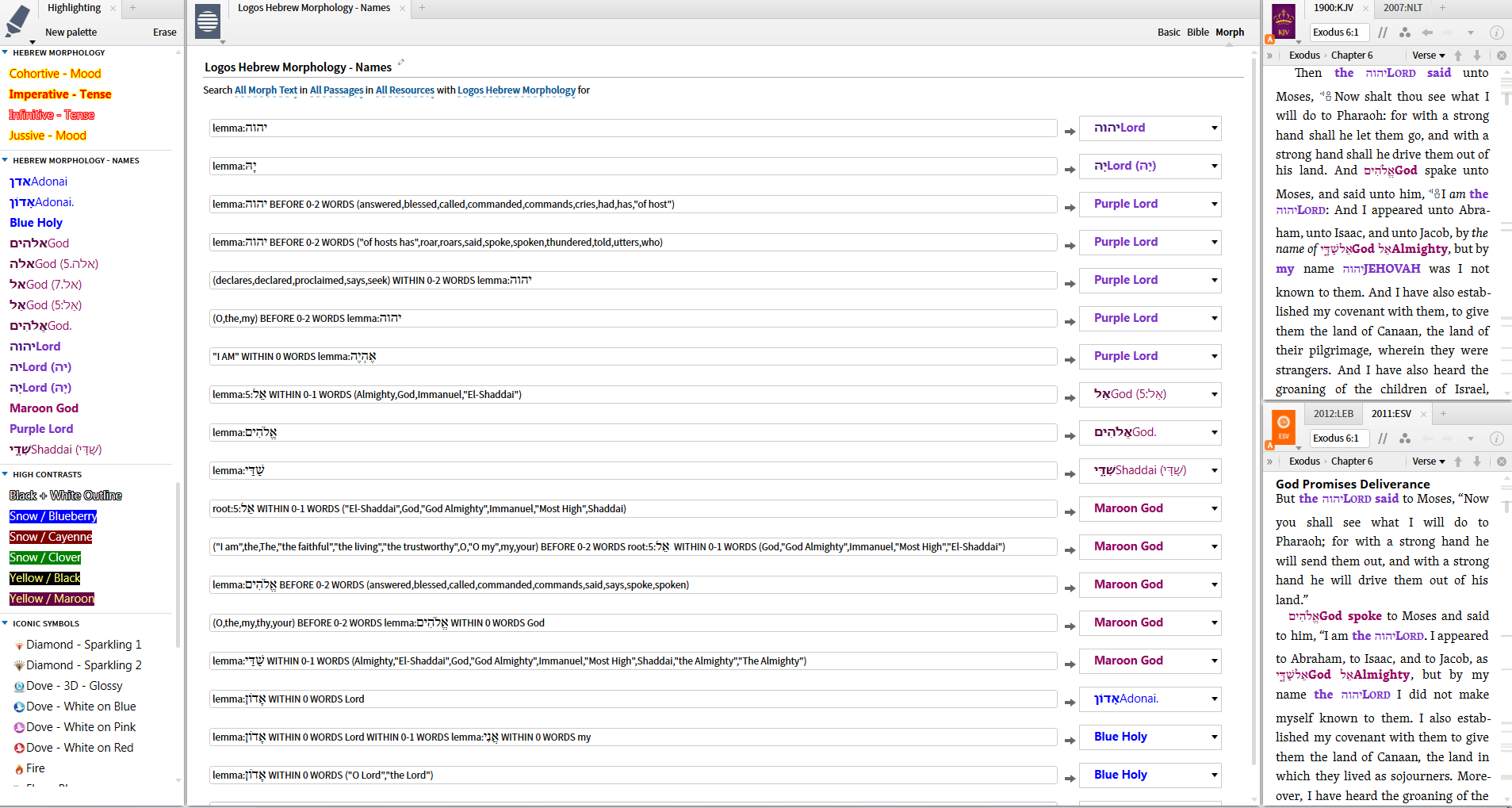Viewport: 1512px width, 808px height.
Task: Click the All Resources link
Action: (x=404, y=90)
